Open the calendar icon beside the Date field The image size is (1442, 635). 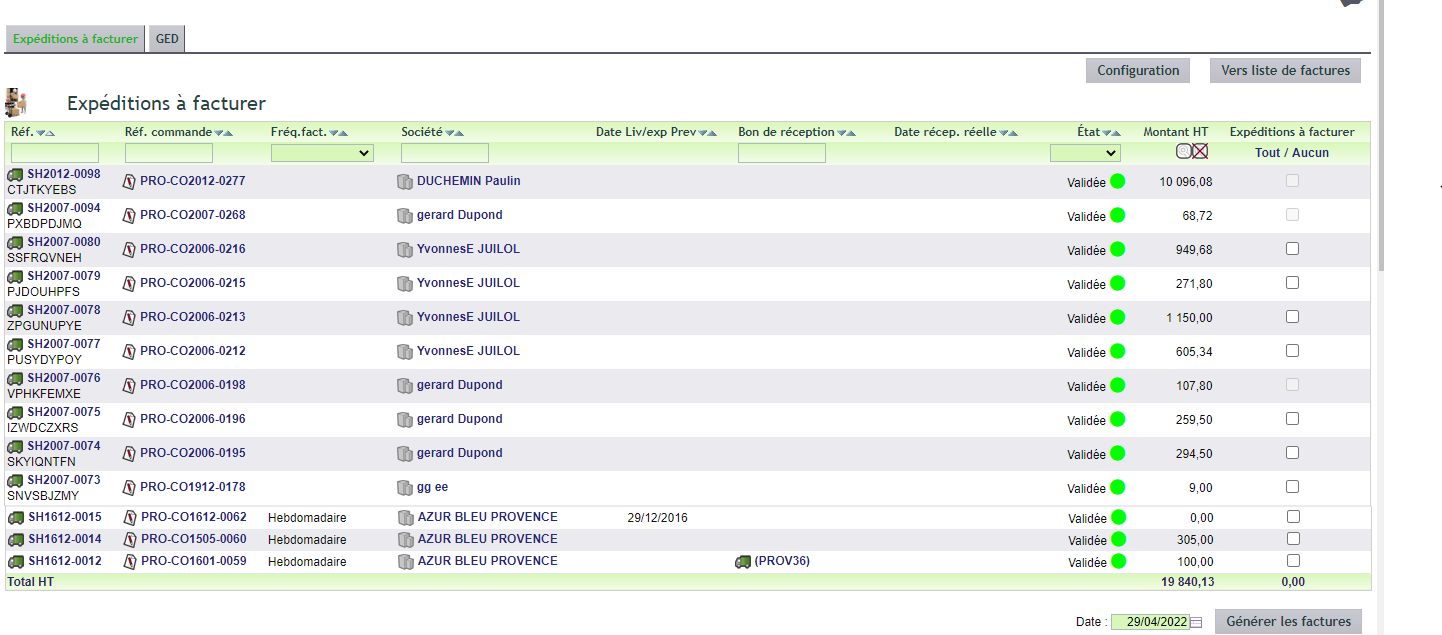click(x=1196, y=622)
